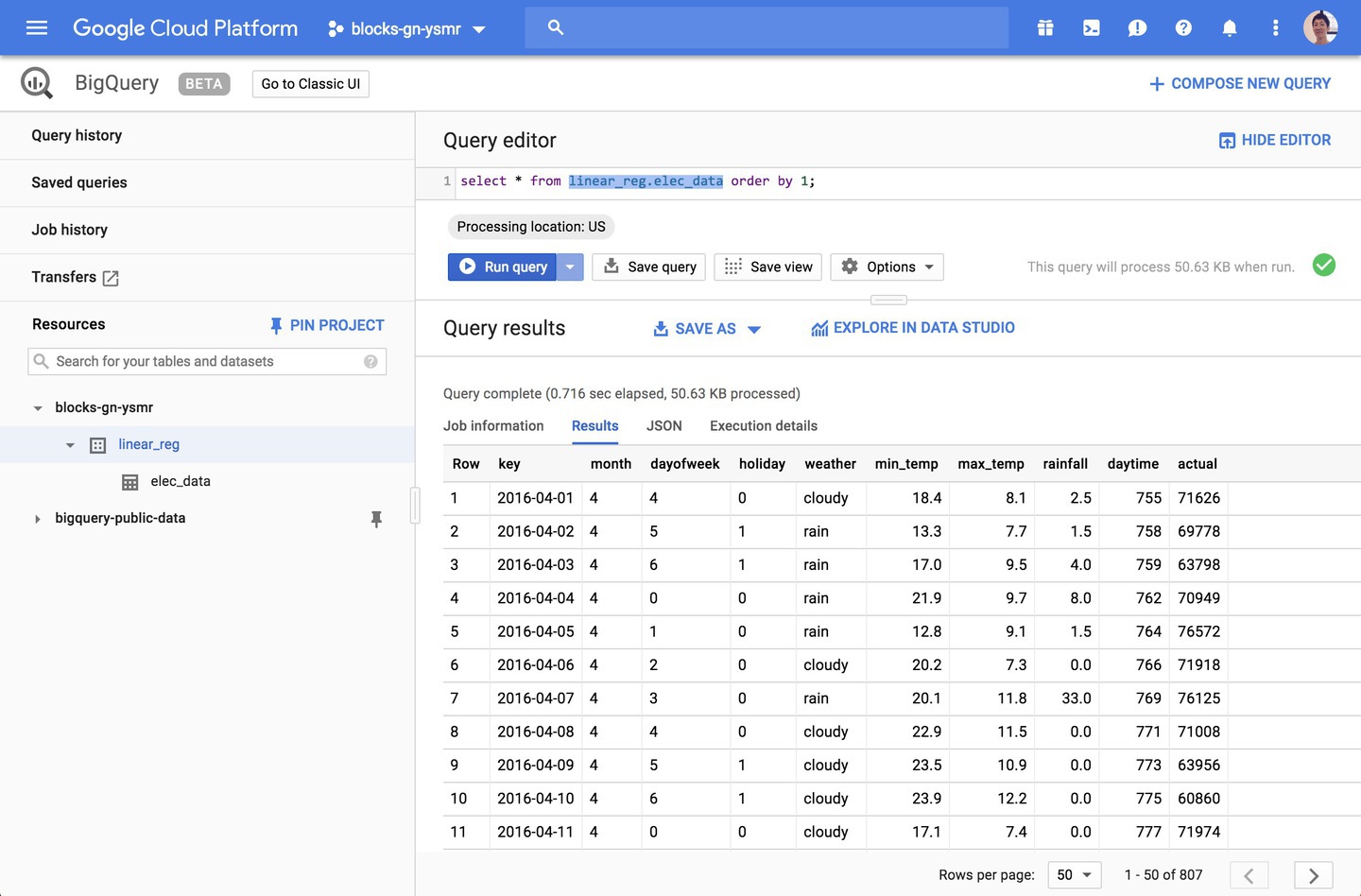Click the pin icon beside bigquery-public-data
The image size is (1361, 896).
point(376,519)
